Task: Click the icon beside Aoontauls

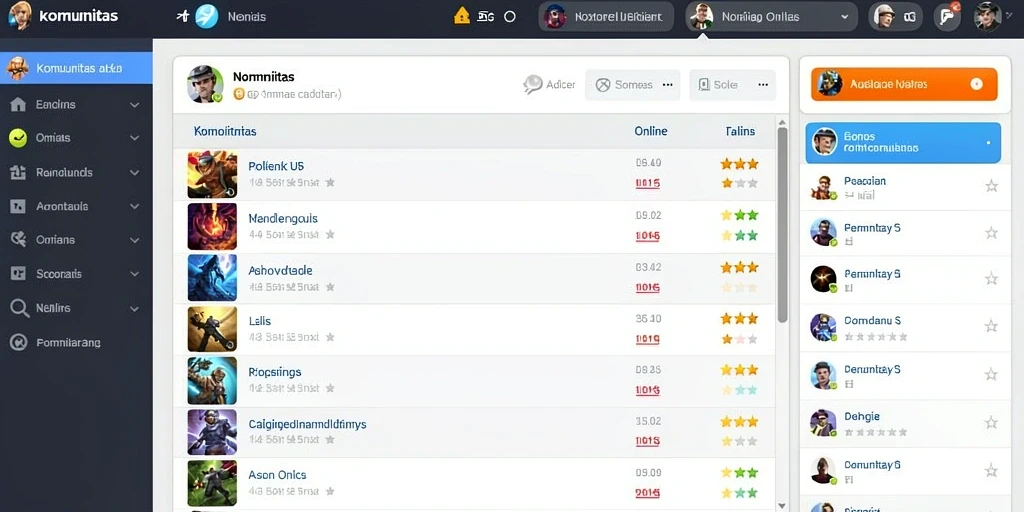Action: click(18, 206)
